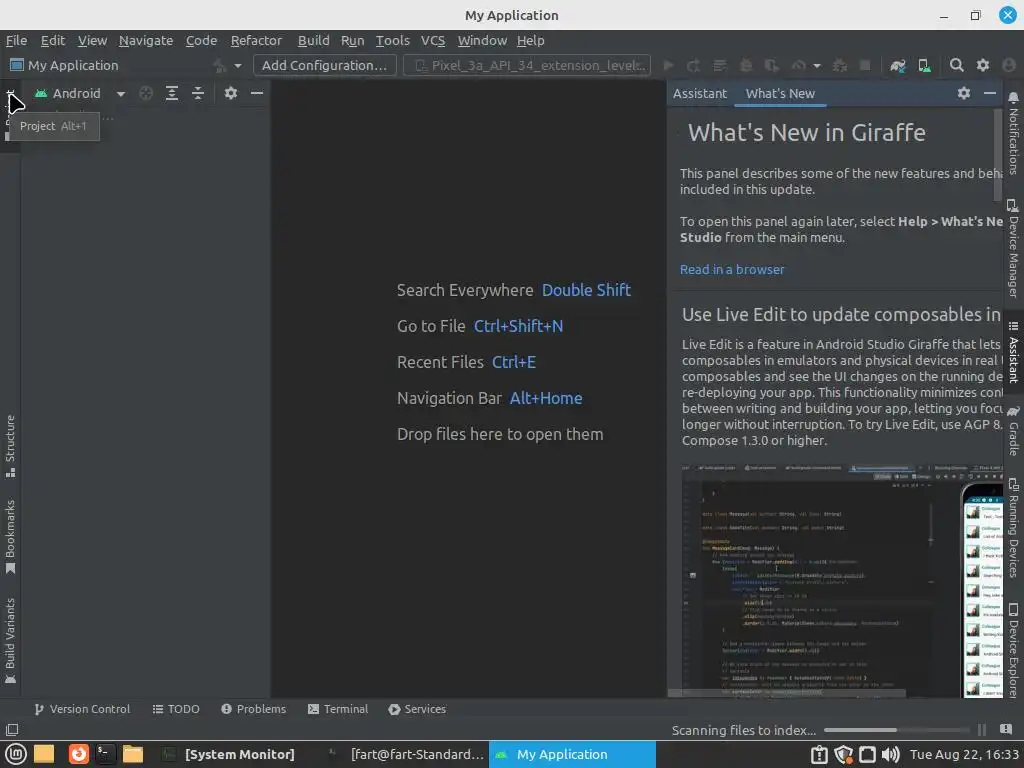This screenshot has width=1024, height=768.
Task: Open the Build menu
Action: 313,40
